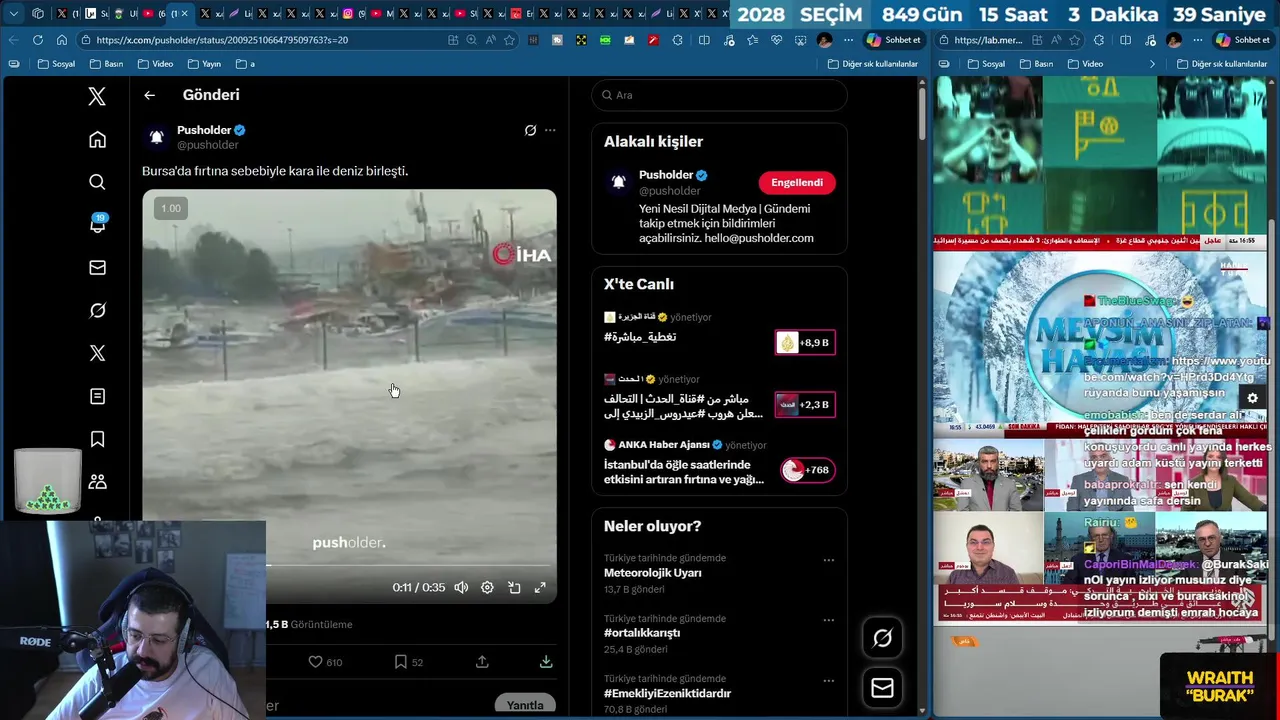The height and width of the screenshot is (720, 1280).
Task: Open Communities people icon in sidebar
Action: tap(97, 482)
